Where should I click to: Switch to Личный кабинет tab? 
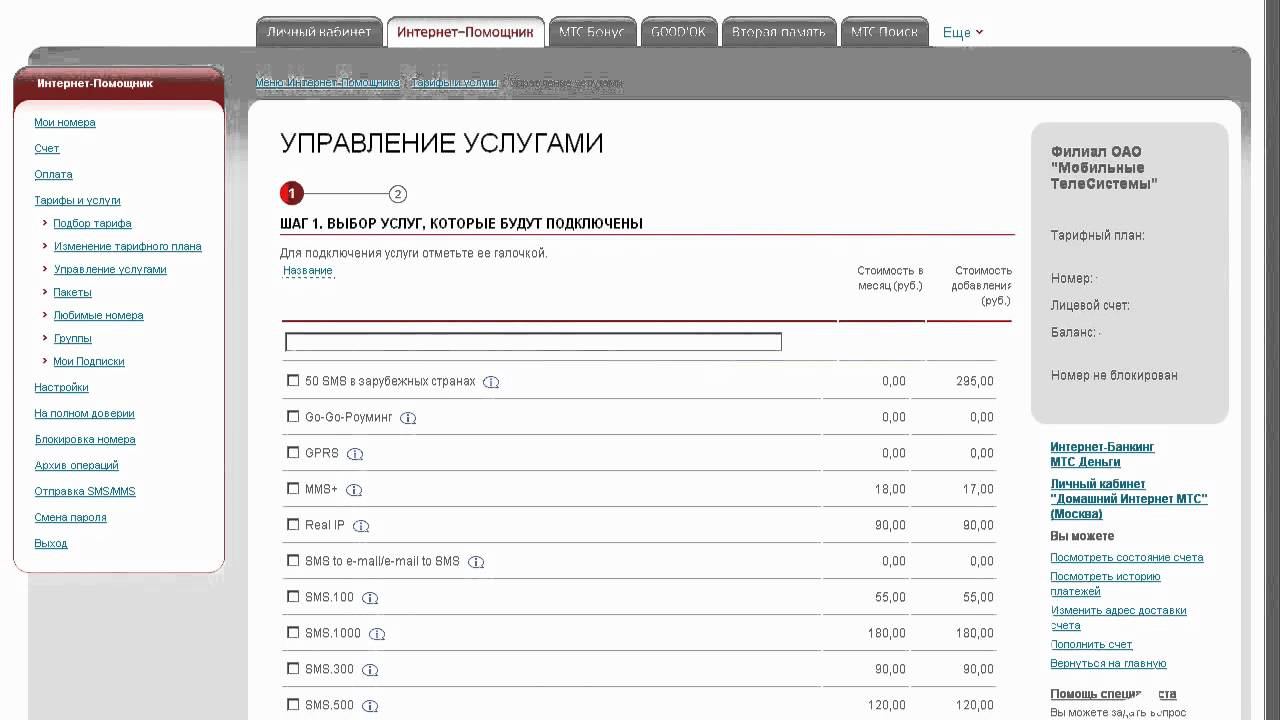coord(319,32)
